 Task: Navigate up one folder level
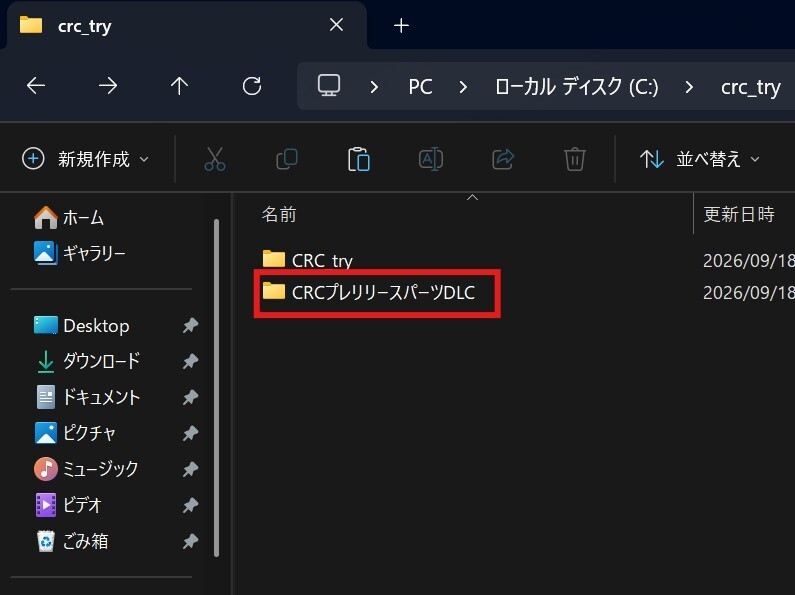(x=179, y=86)
